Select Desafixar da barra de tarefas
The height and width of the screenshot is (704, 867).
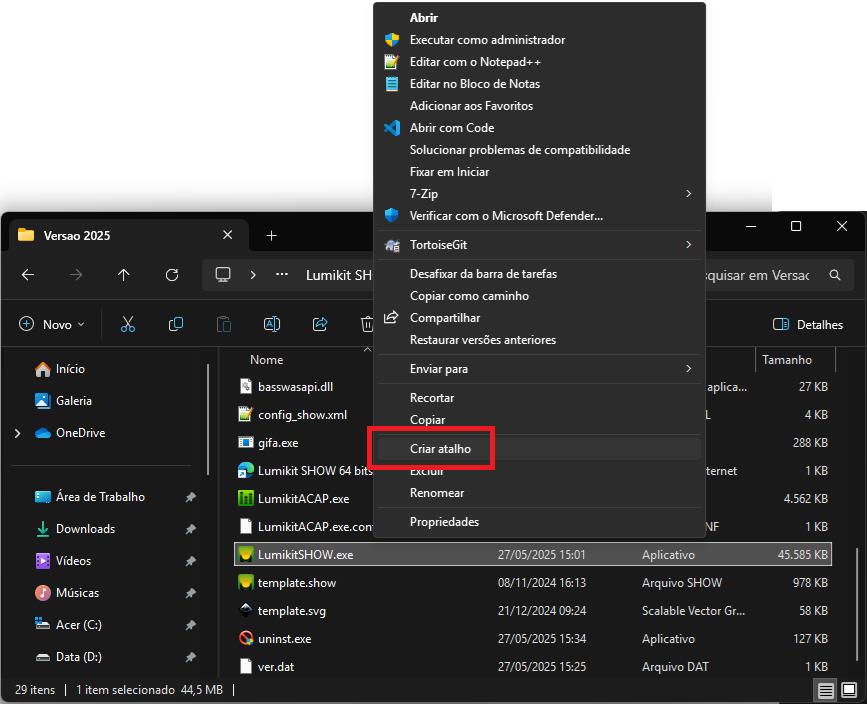pos(539,274)
